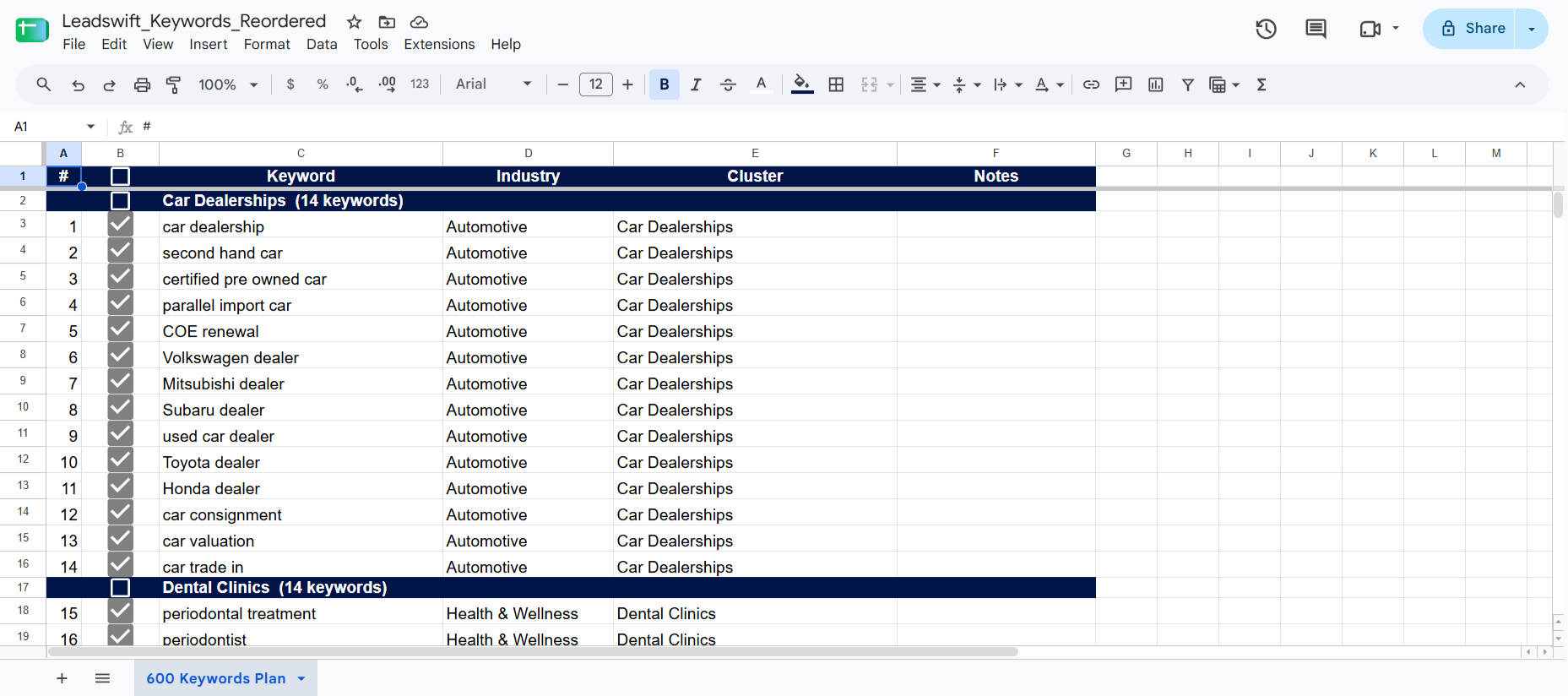Open the Format menu
1568x696 pixels.
[267, 44]
